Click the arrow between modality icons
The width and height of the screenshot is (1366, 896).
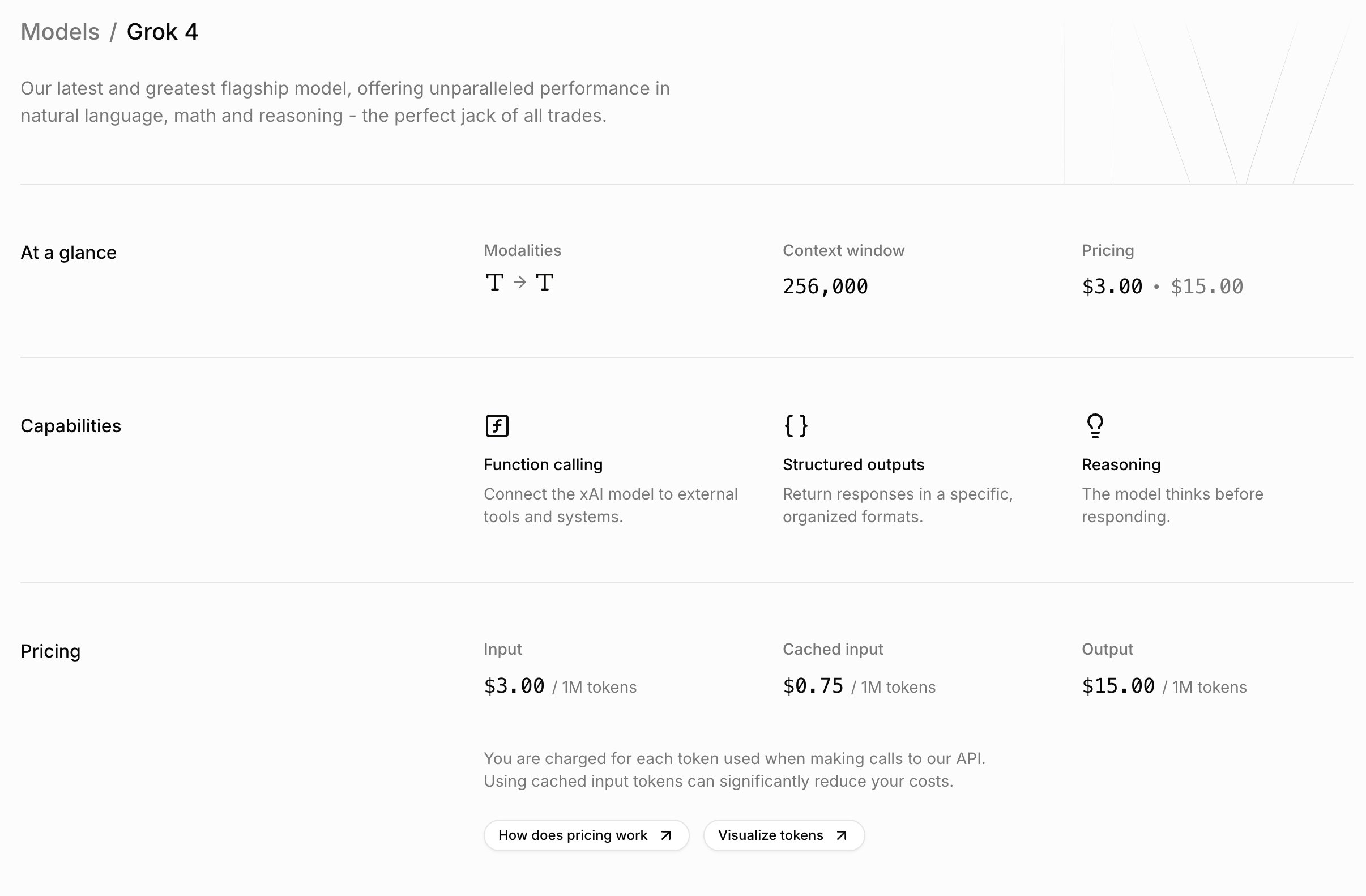pyautogui.click(x=519, y=283)
